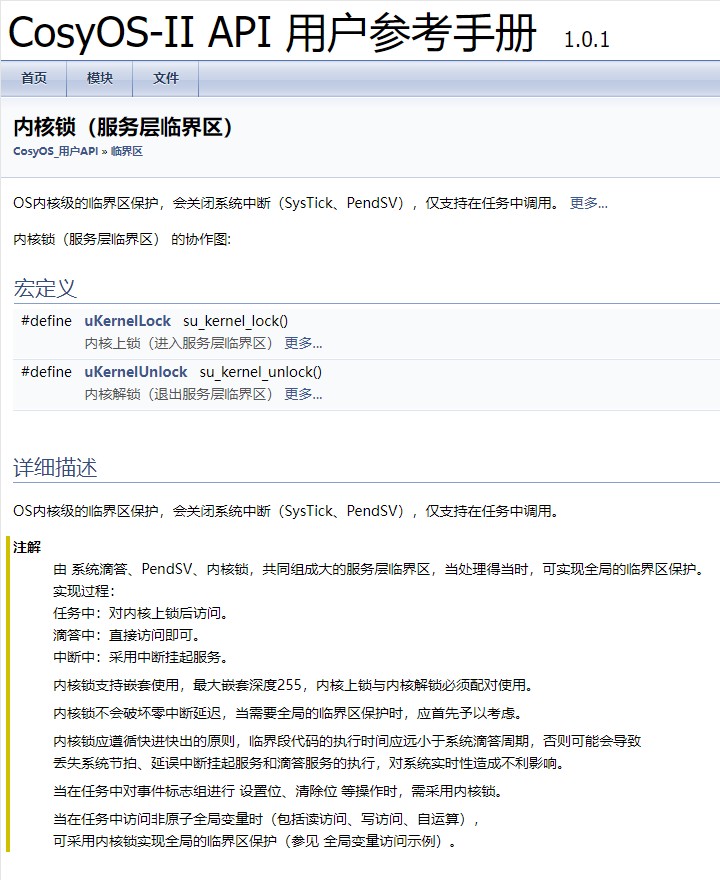Screen dimensions: 720x880
Task: Open the 模块 tab
Action: [x=100, y=78]
